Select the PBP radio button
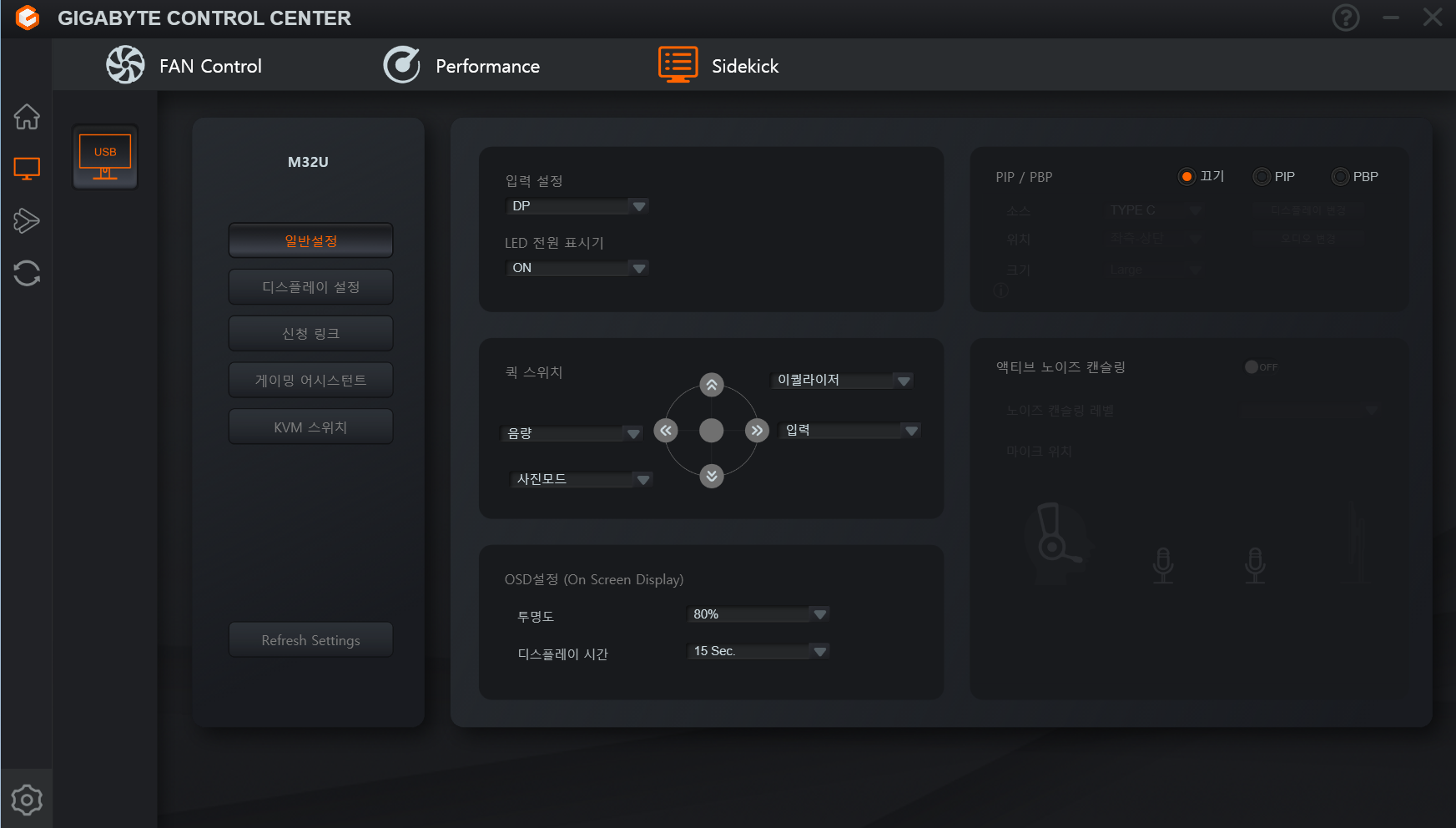Screen dimensions: 1456x828 click(1340, 177)
